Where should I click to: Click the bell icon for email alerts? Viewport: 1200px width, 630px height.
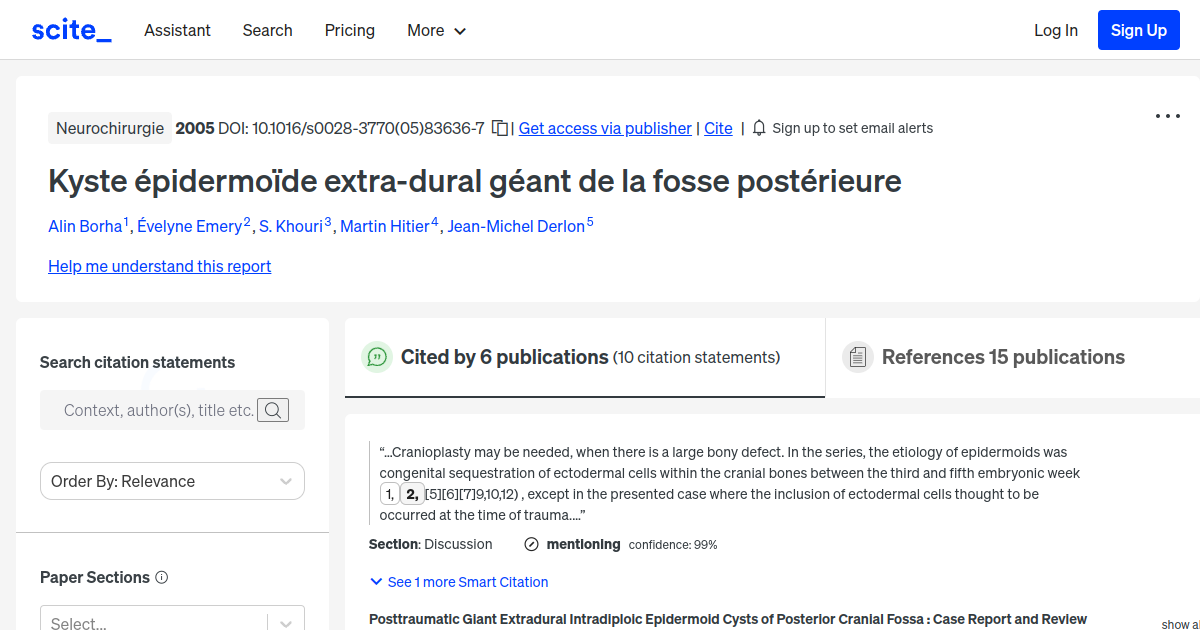tap(760, 128)
